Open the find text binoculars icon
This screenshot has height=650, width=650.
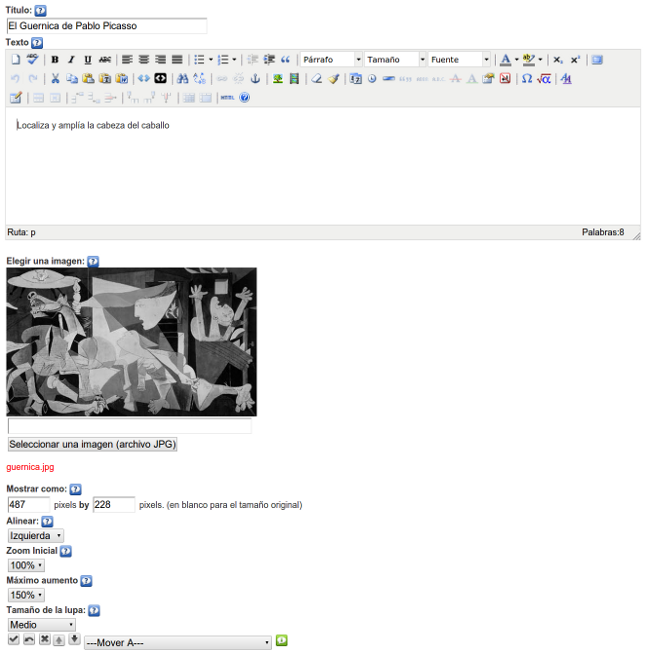tap(182, 79)
